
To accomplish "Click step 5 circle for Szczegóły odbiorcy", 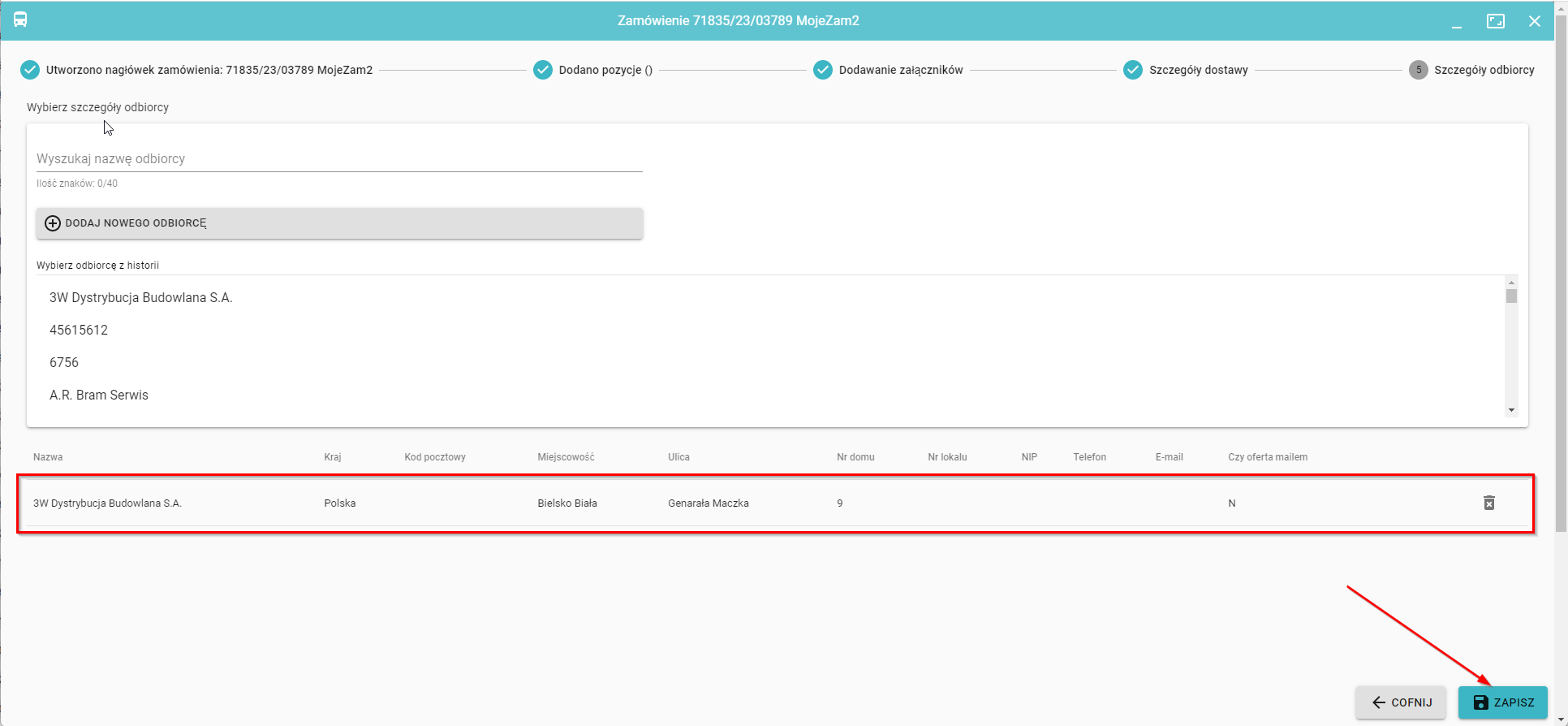I will click(1418, 70).
